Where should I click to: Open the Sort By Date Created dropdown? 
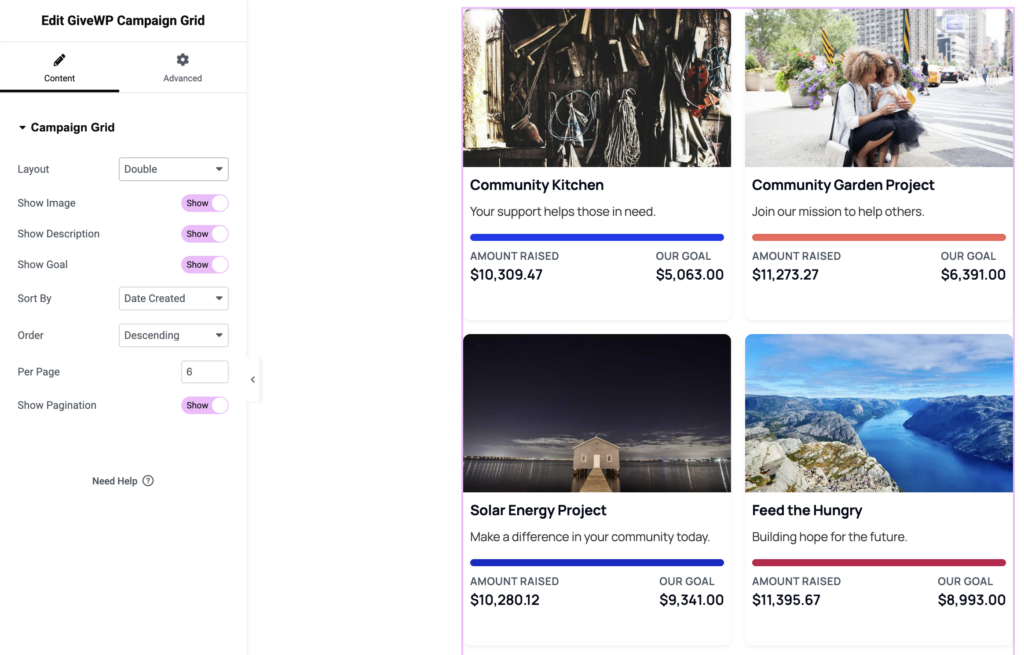(x=173, y=298)
